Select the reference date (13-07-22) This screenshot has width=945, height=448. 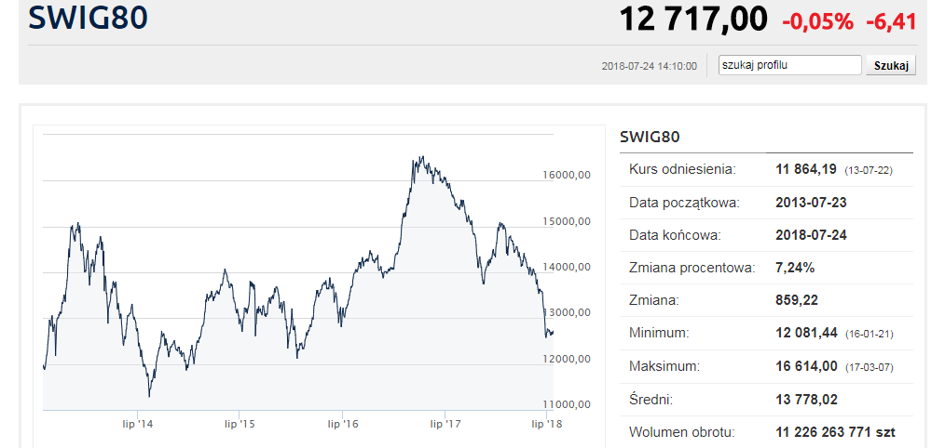(868, 170)
